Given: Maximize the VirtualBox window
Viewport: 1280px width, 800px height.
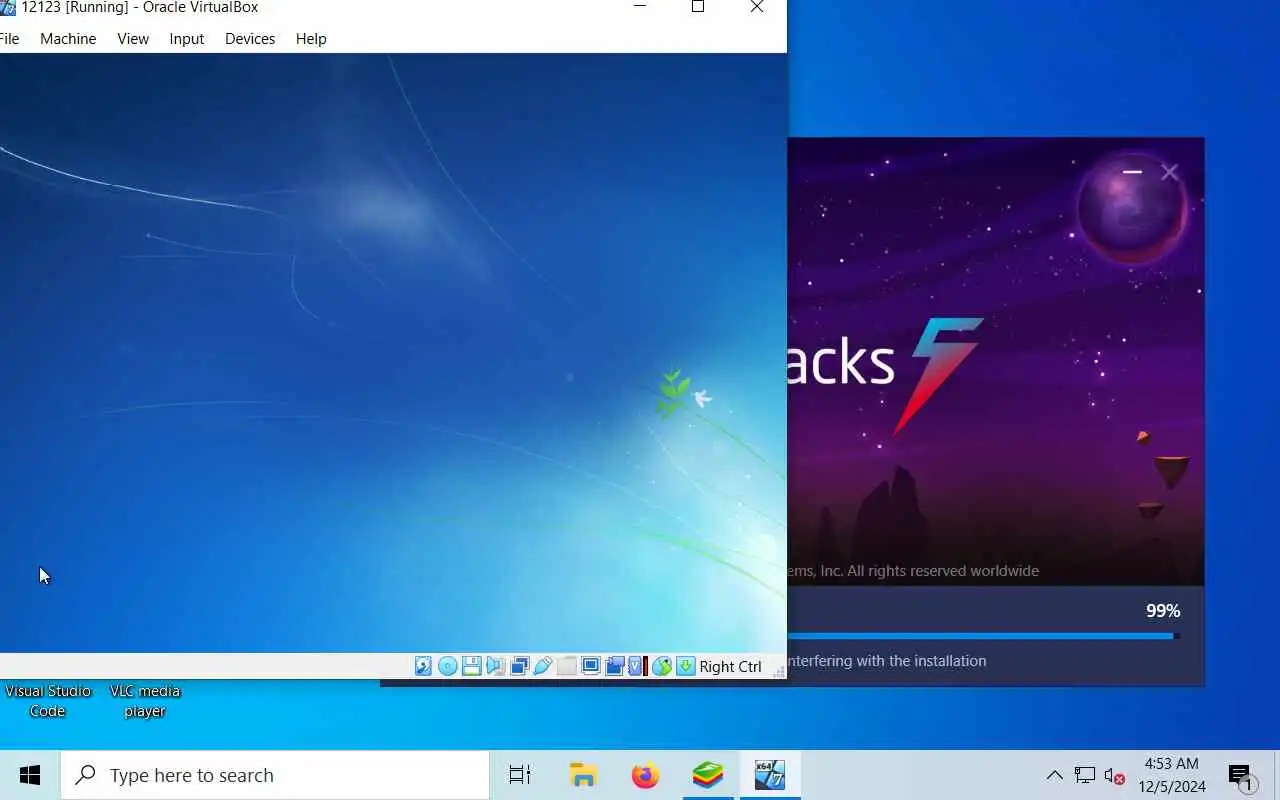Looking at the screenshot, I should [698, 7].
